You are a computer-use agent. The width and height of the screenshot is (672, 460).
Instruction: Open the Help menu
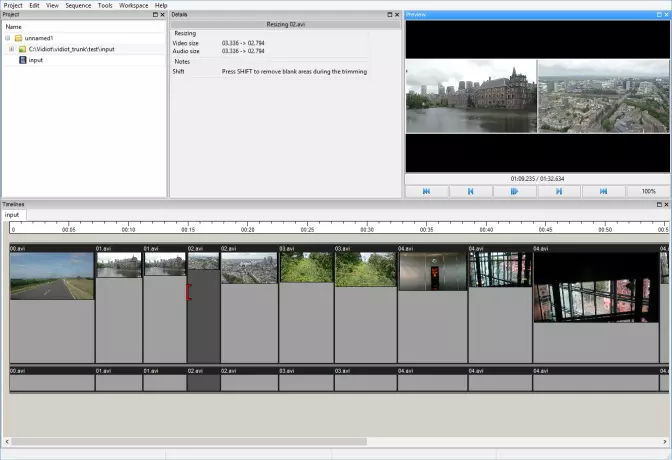tap(161, 6)
